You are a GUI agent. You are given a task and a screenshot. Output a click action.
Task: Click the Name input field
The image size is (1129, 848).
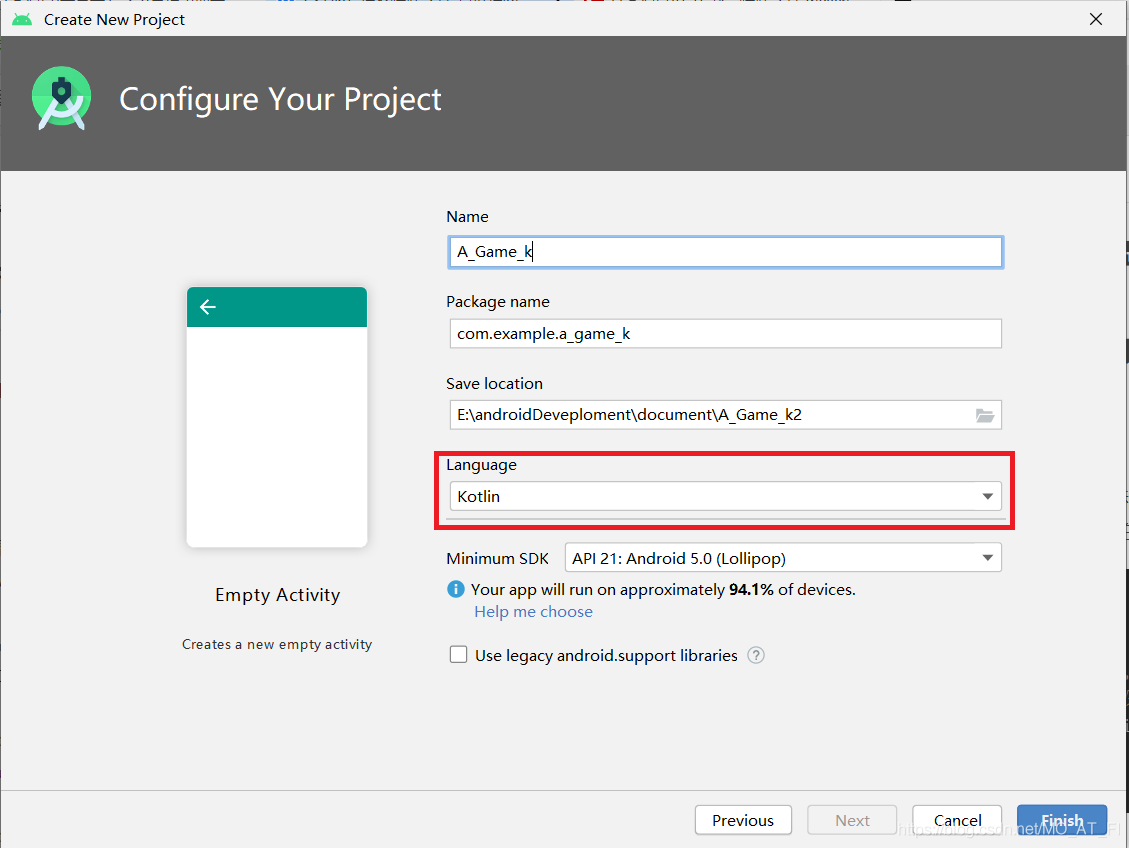[725, 252]
